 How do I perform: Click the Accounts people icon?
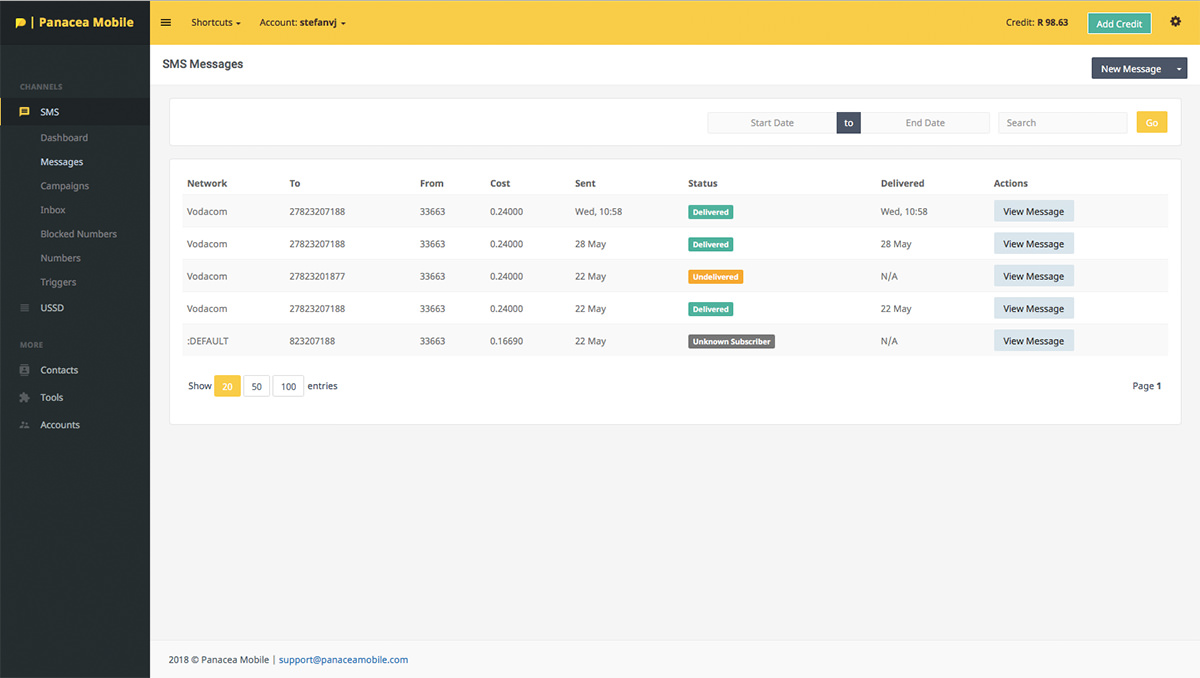[25, 425]
